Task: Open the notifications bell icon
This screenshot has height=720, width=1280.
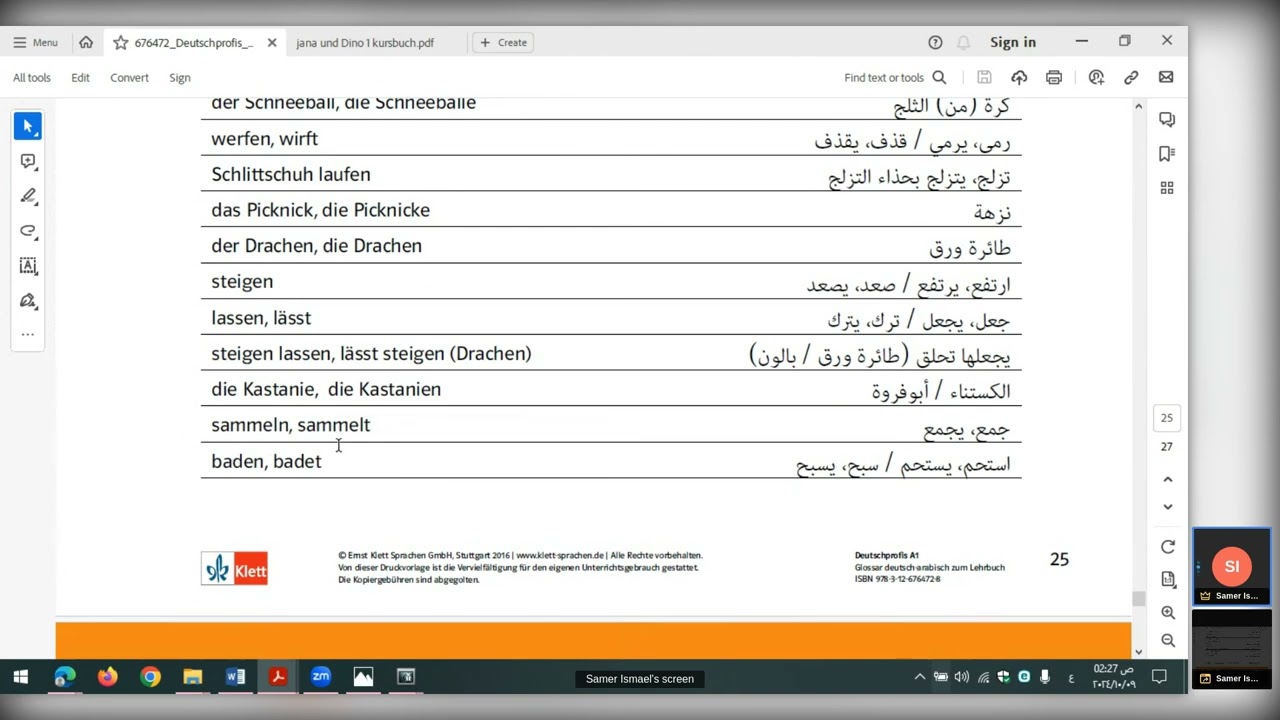Action: tap(963, 43)
